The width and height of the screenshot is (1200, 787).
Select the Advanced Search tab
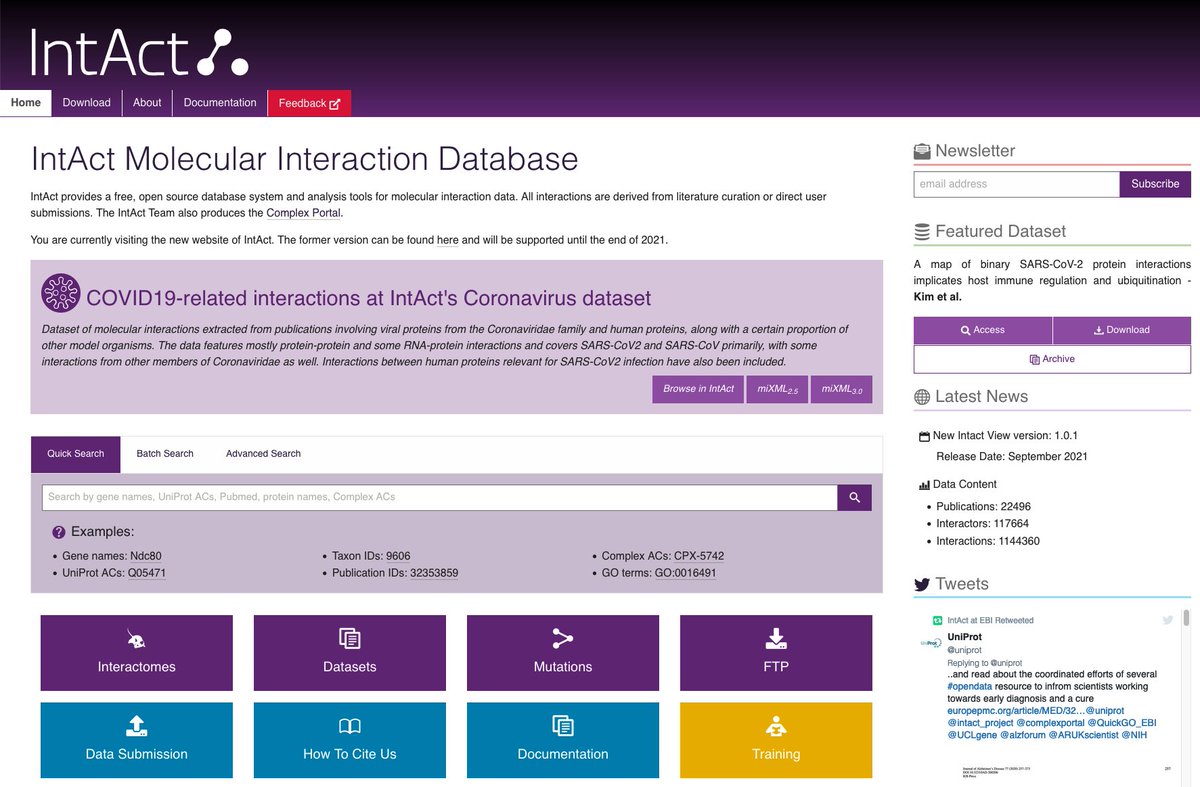[x=262, y=453]
